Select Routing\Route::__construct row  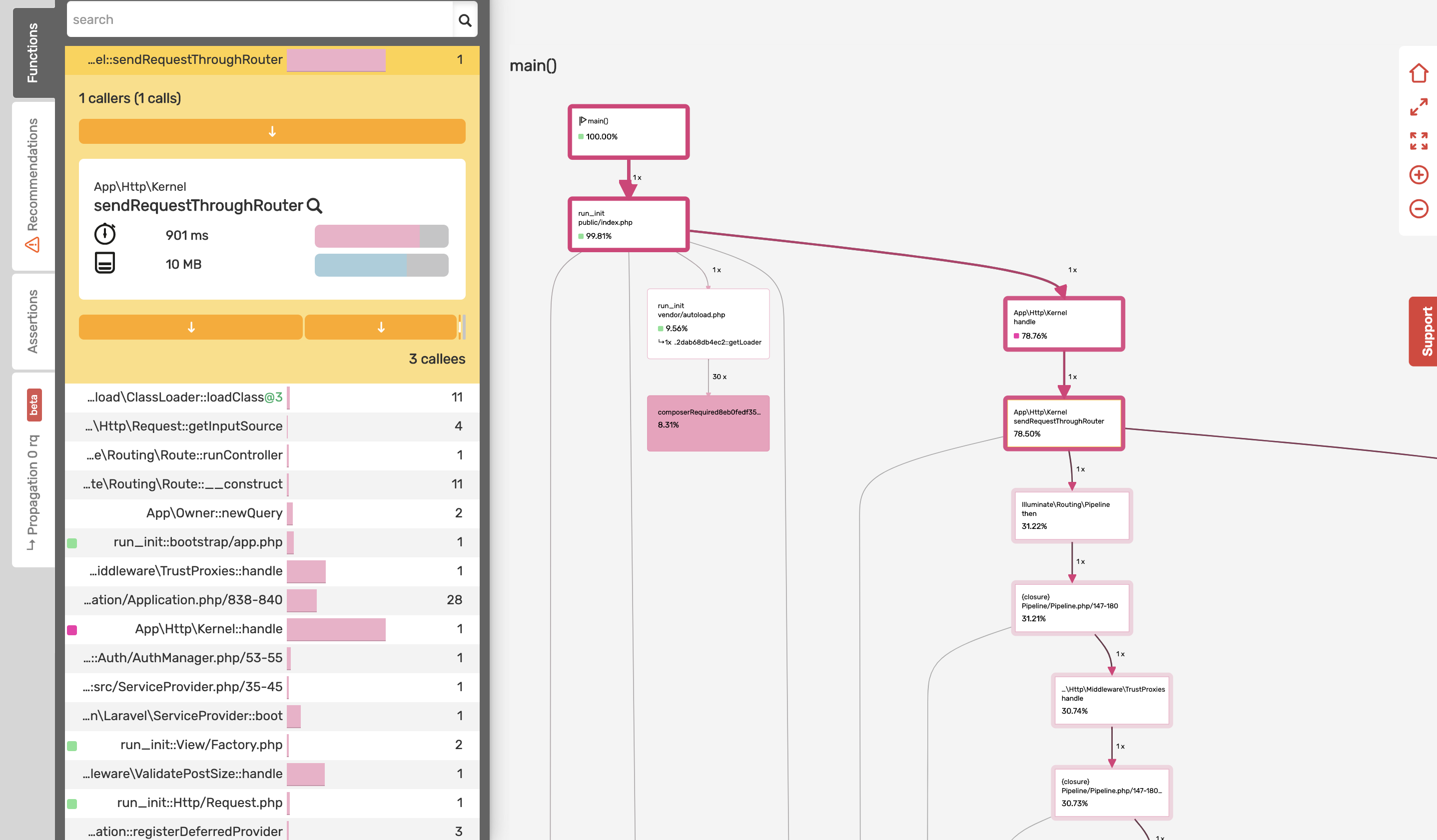click(272, 485)
